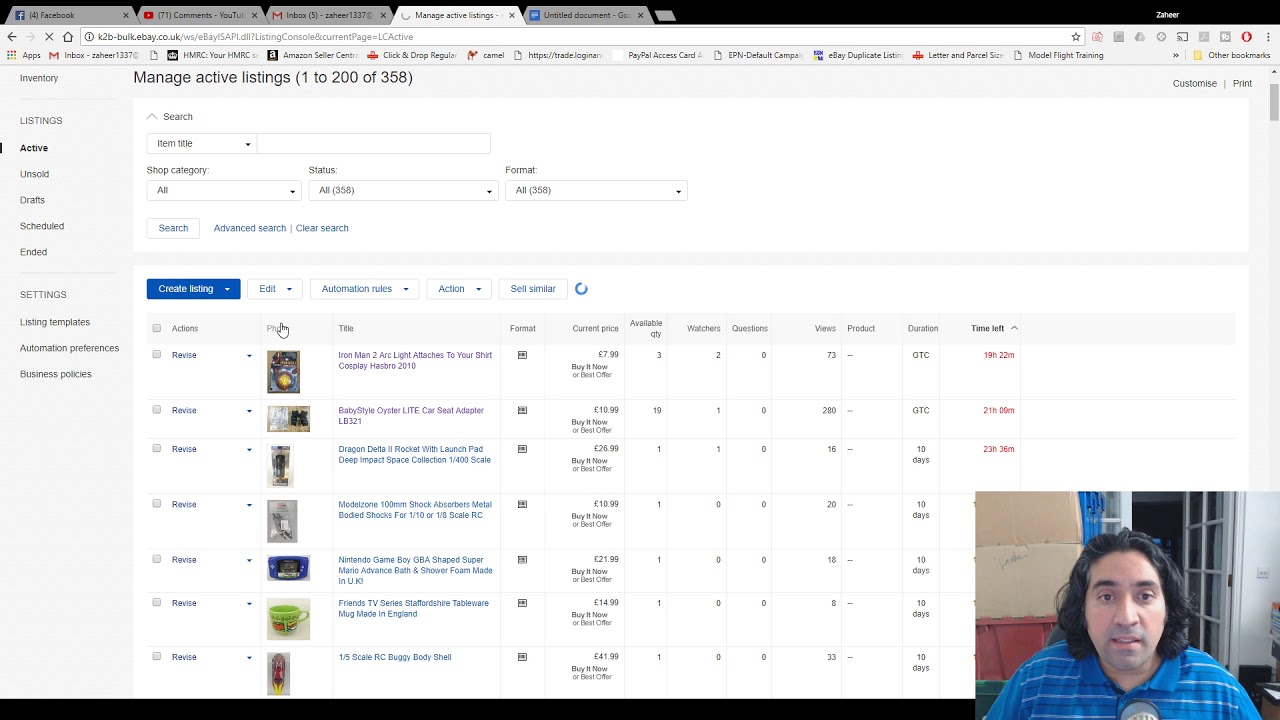Tick the select-all listings checkbox in header
The image size is (1280, 720).
click(x=156, y=328)
